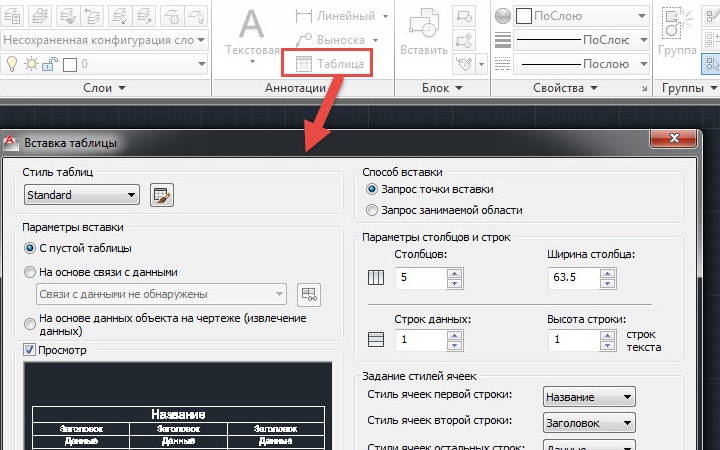Screen dimensions: 720x450
Task: Click the data link manager icon
Action: (x=309, y=294)
